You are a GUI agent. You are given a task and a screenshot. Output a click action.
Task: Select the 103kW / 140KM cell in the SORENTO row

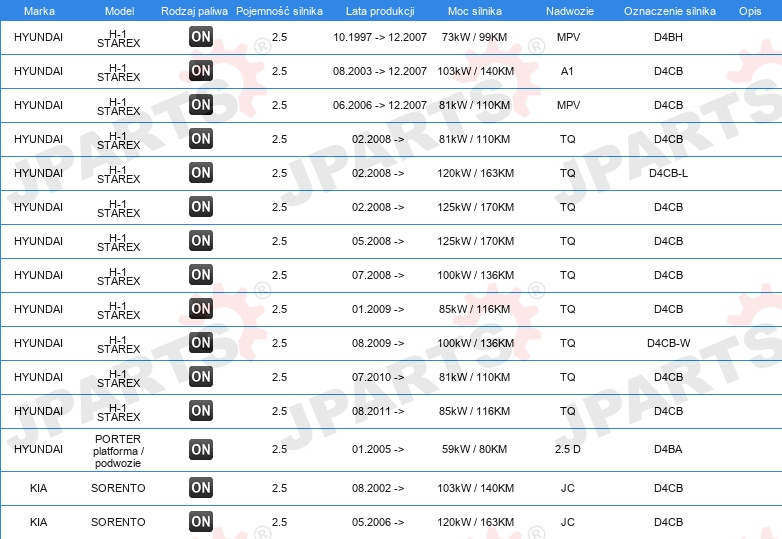(475, 488)
